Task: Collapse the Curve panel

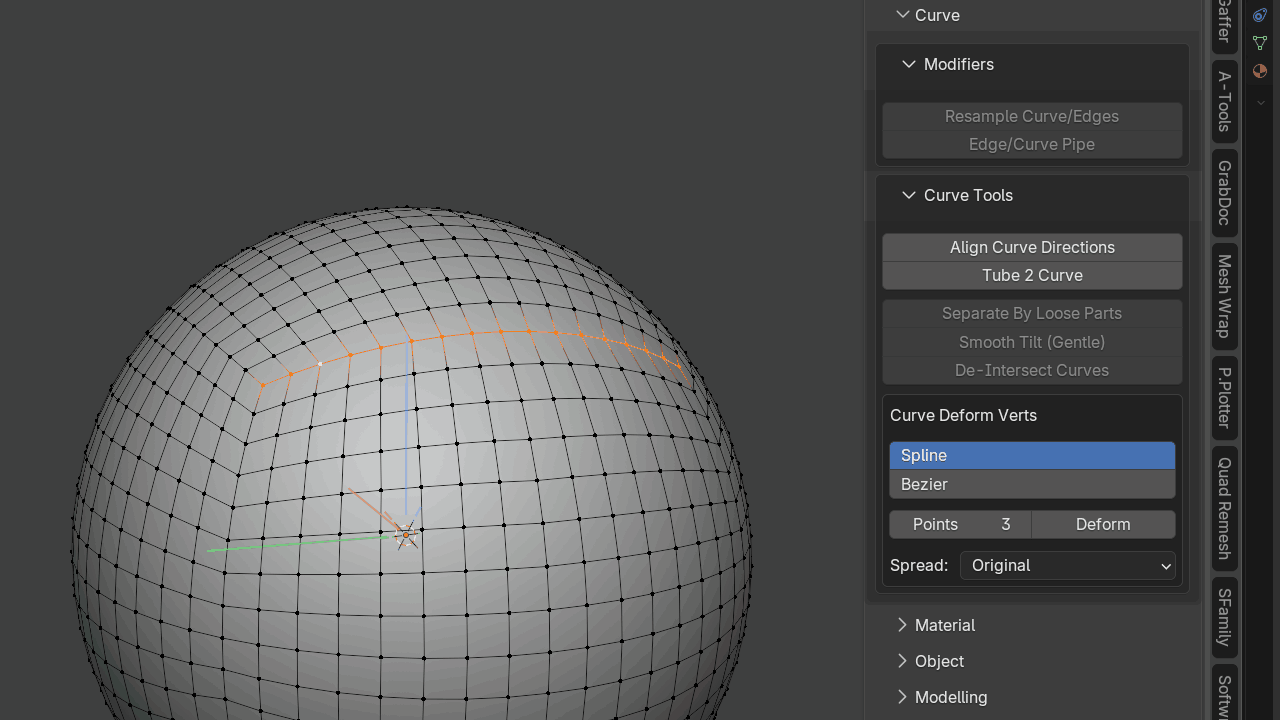Action: (903, 15)
